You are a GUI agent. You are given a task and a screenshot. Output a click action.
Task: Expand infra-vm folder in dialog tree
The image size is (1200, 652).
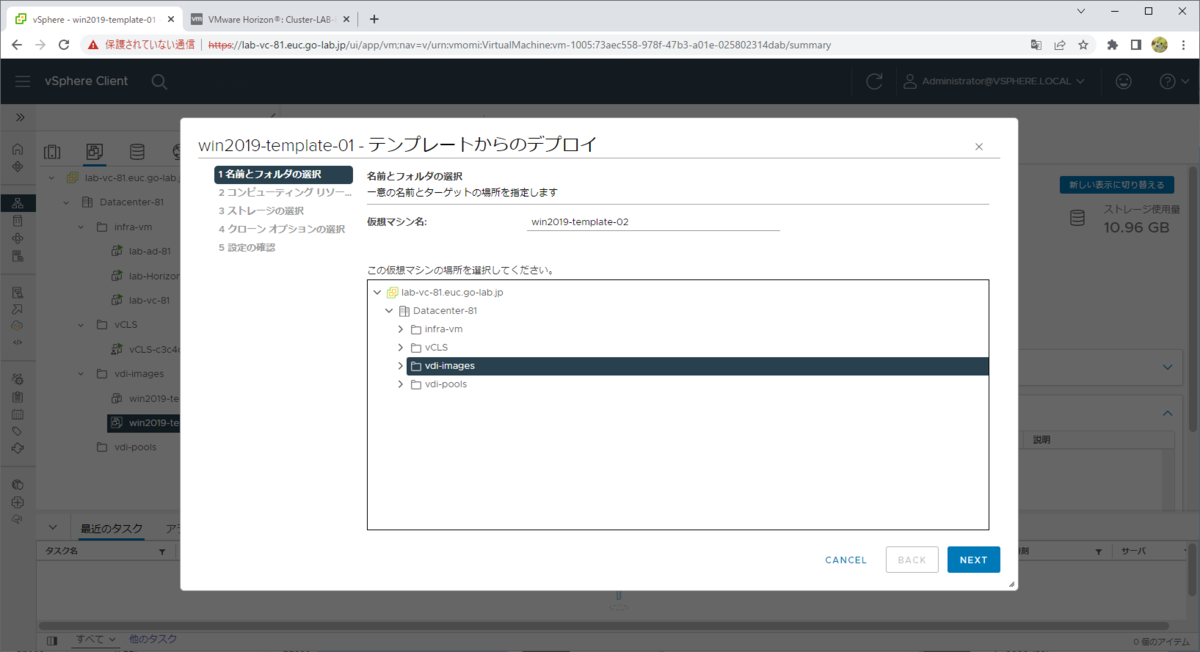click(x=401, y=329)
